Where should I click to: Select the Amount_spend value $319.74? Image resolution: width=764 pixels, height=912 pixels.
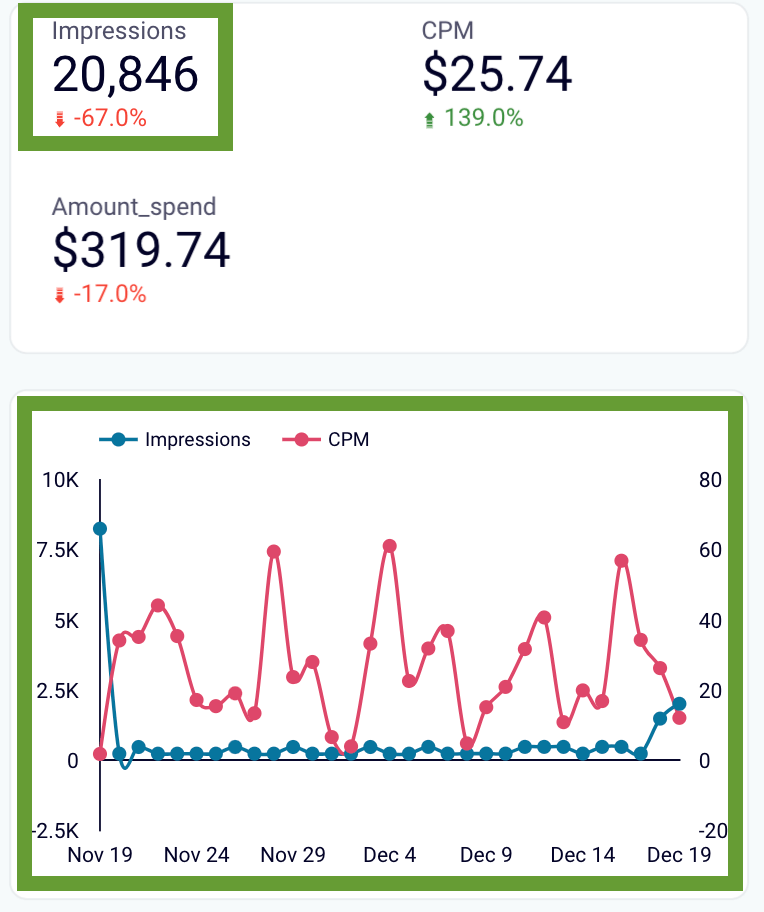(x=141, y=250)
